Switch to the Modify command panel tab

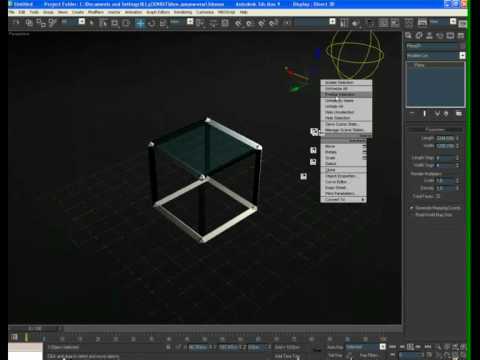coord(419,35)
